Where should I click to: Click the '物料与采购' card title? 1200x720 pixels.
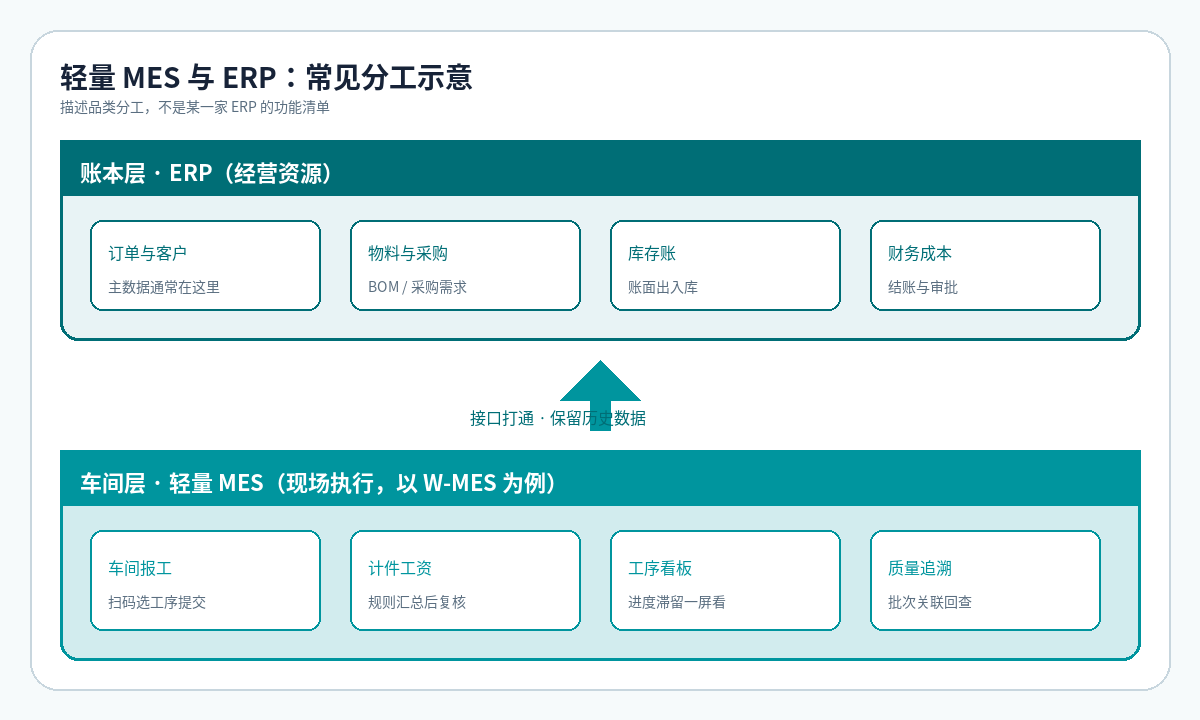pos(408,254)
